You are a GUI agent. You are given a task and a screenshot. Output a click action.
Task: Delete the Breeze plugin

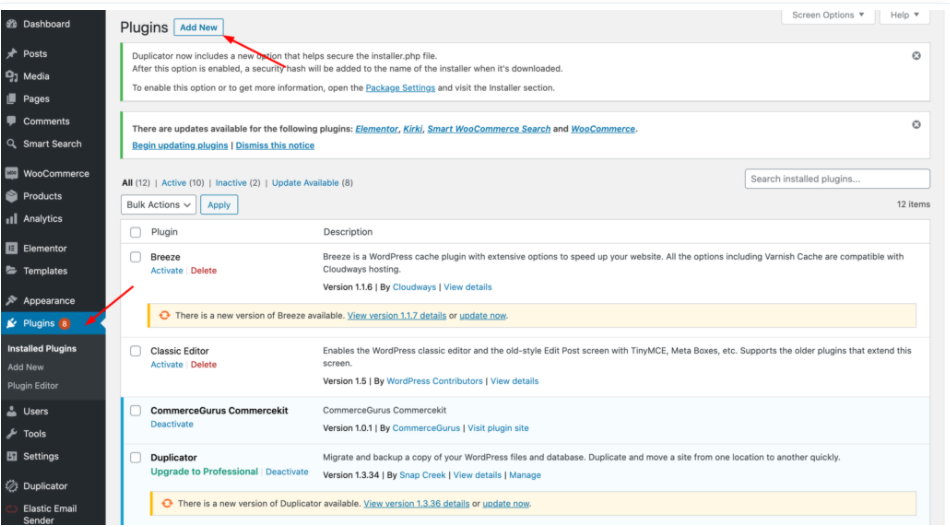click(204, 271)
